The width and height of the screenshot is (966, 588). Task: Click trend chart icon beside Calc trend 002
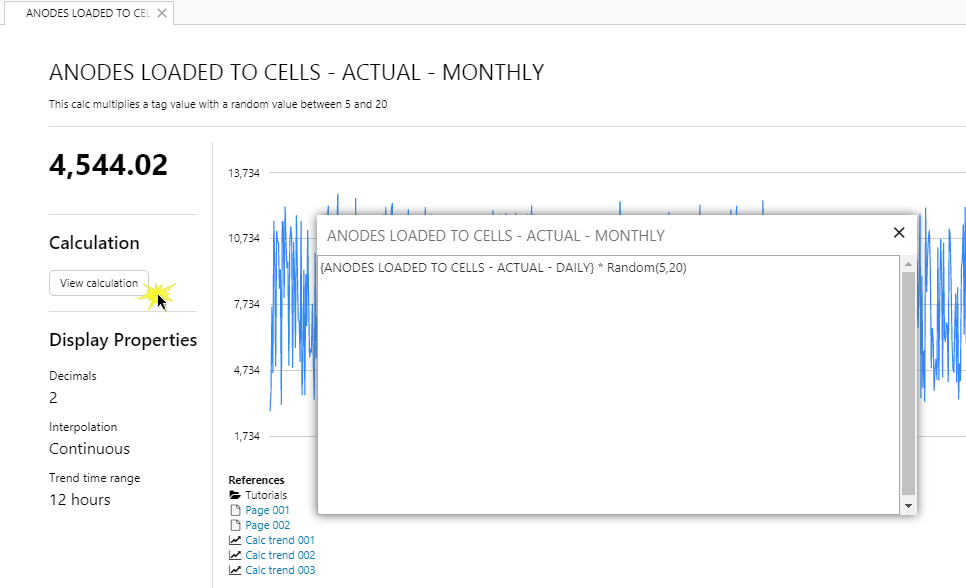click(x=235, y=555)
